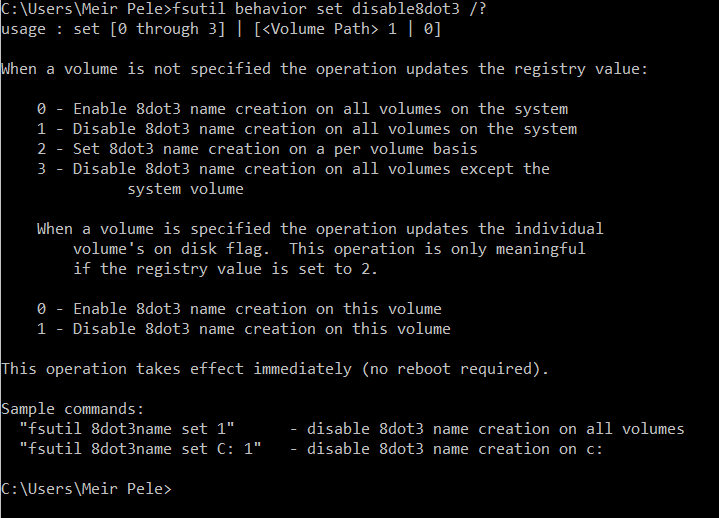Screen dimensions: 719x518
Task: Click the sample 'fsutil 8dot3name set 1' command
Action: (127, 429)
